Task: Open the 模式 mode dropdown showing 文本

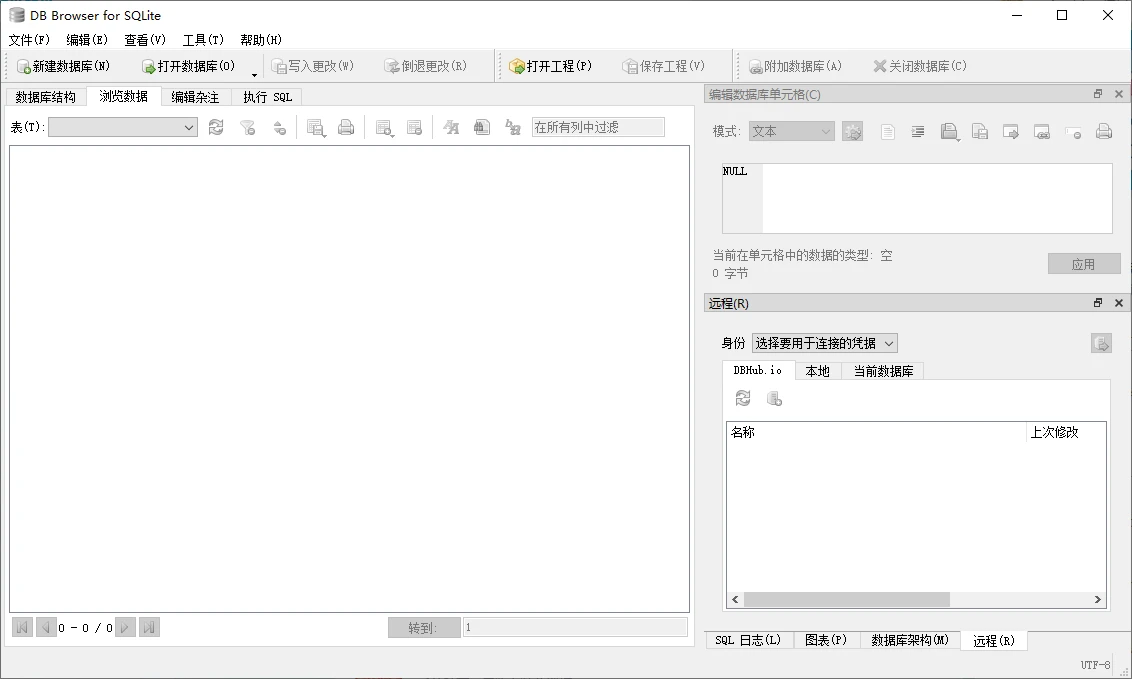Action: click(791, 131)
